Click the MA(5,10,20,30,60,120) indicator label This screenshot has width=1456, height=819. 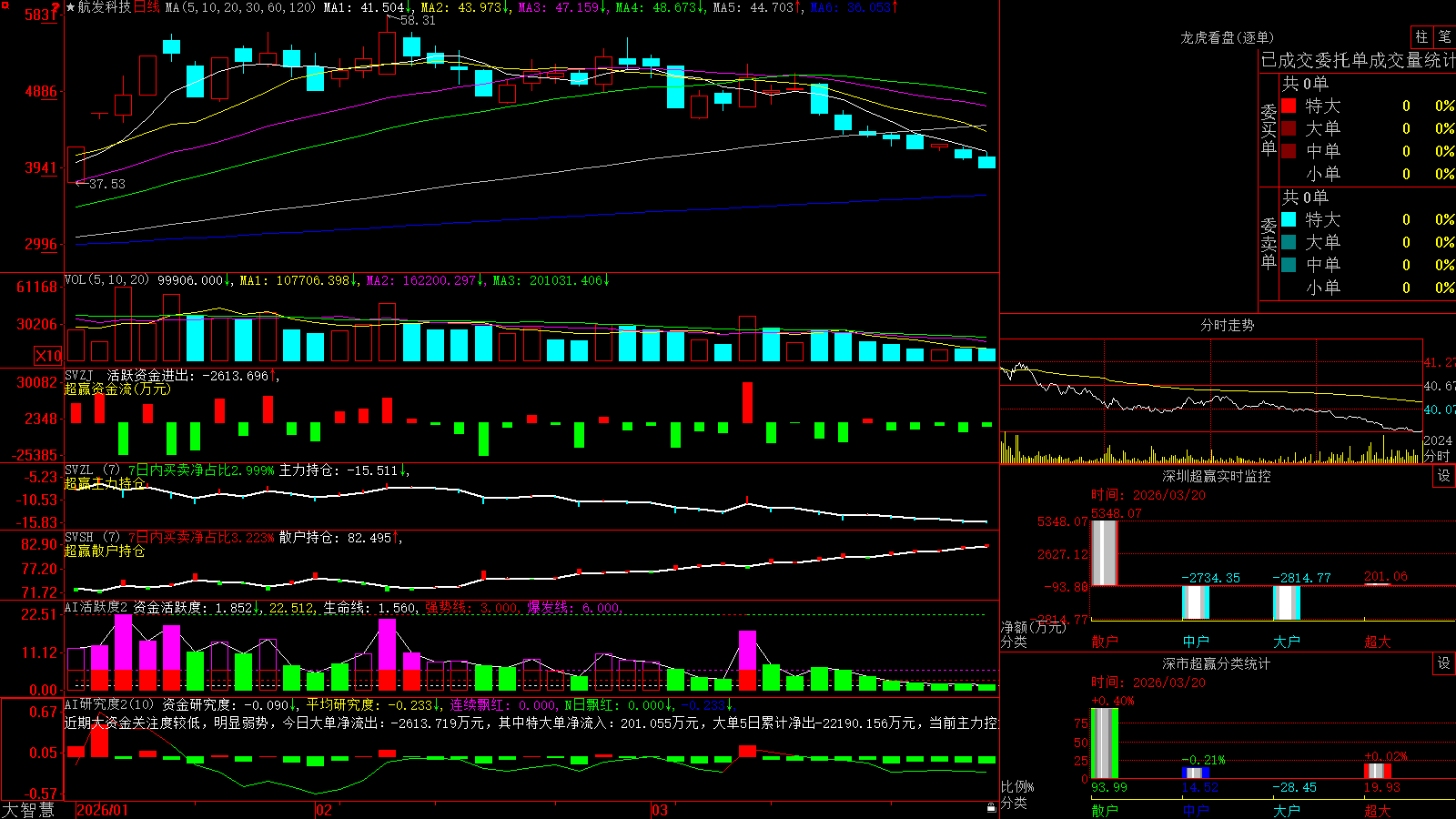pyautogui.click(x=240, y=7)
